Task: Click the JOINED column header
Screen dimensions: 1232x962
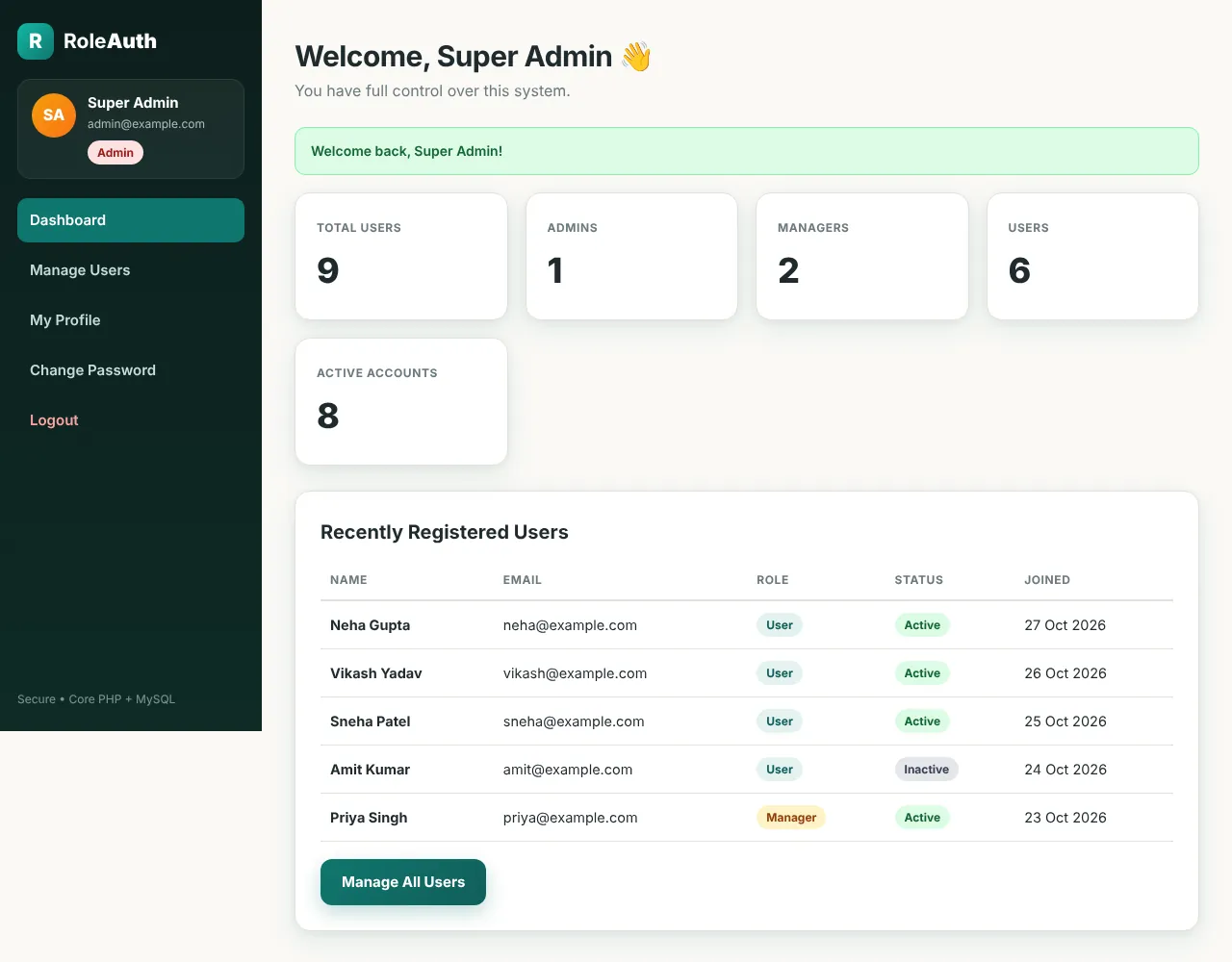Action: tap(1047, 580)
